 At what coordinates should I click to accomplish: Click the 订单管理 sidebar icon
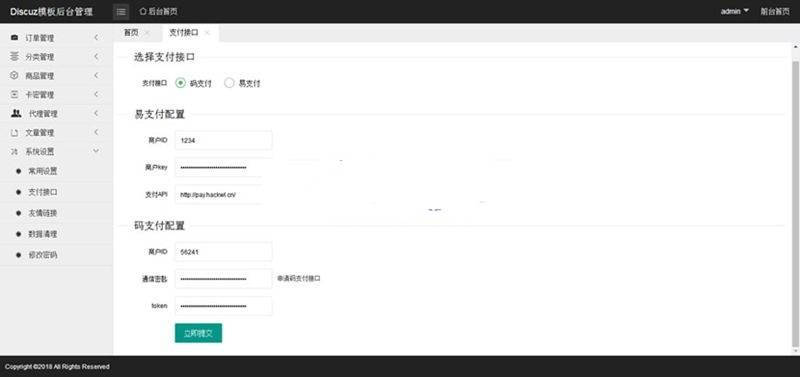pyautogui.click(x=14, y=38)
